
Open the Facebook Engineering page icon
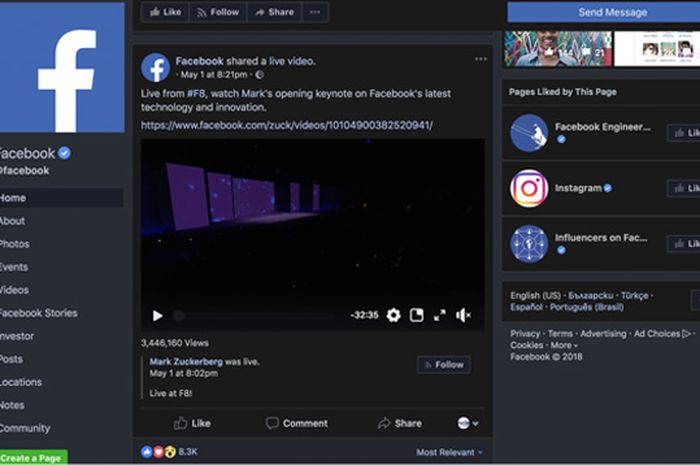point(529,133)
